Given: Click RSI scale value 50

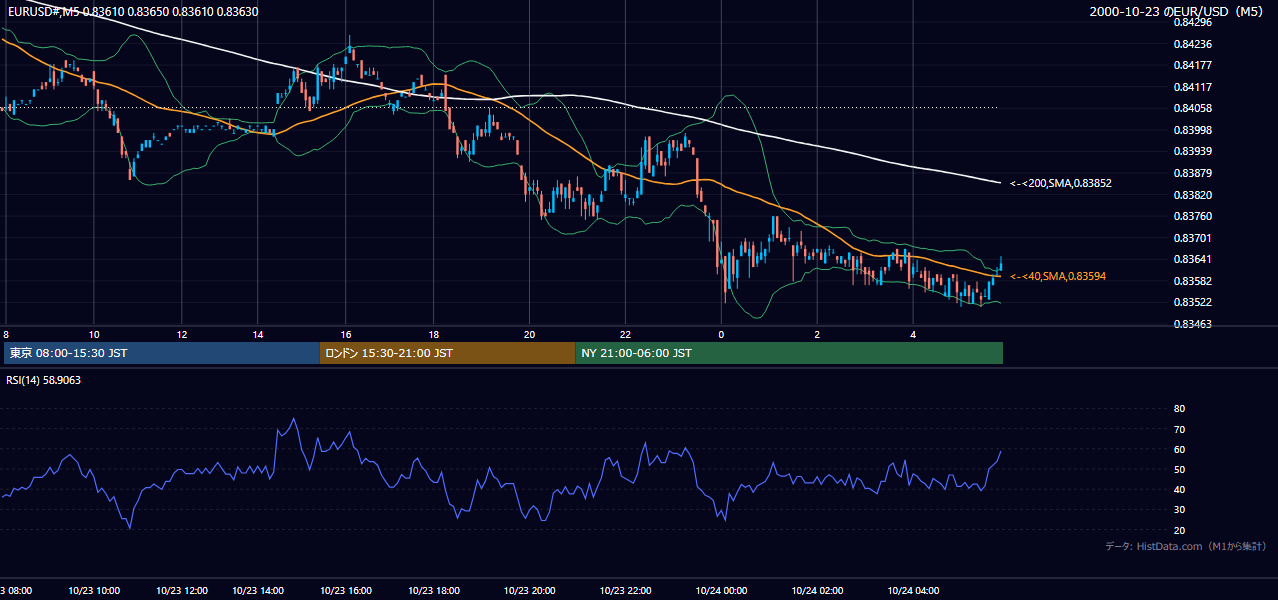Looking at the screenshot, I should tap(1179, 469).
